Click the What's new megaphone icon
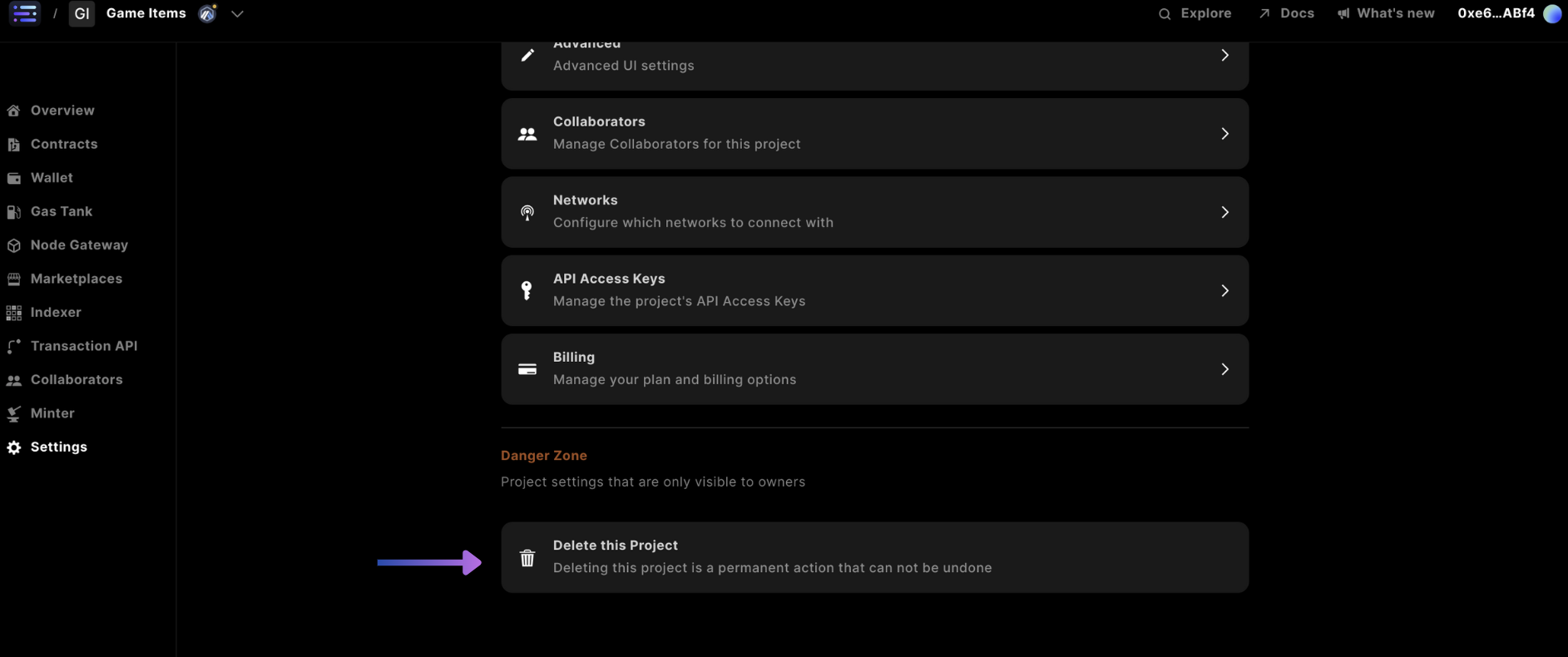 (x=1343, y=14)
